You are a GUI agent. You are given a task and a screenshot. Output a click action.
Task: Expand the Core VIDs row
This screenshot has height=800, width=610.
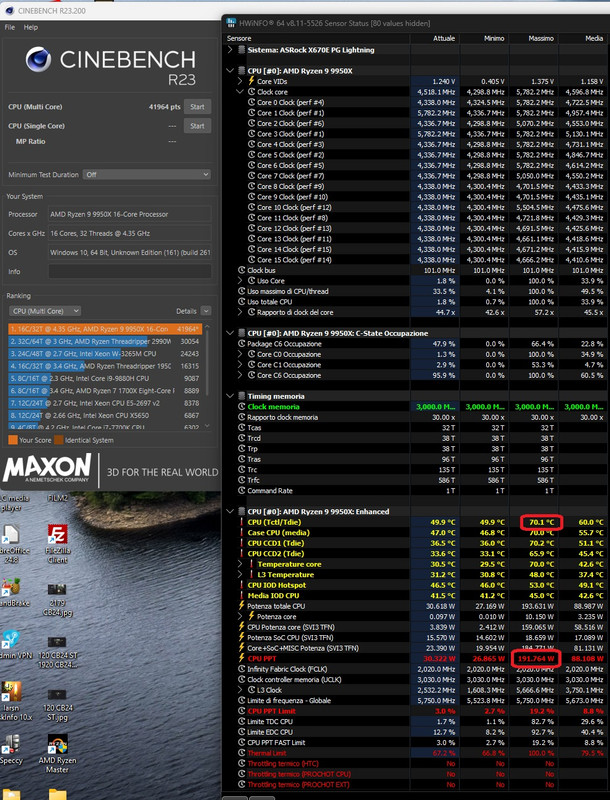click(240, 81)
